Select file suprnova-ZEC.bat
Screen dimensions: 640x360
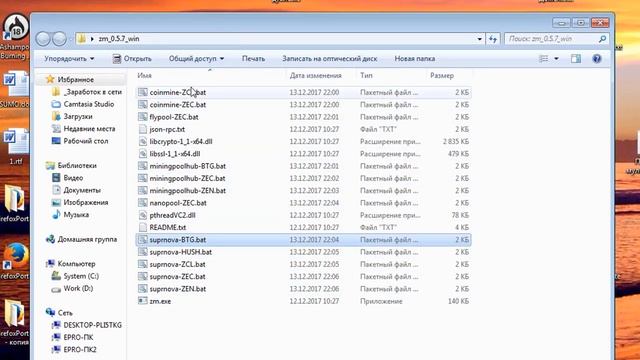click(177, 276)
